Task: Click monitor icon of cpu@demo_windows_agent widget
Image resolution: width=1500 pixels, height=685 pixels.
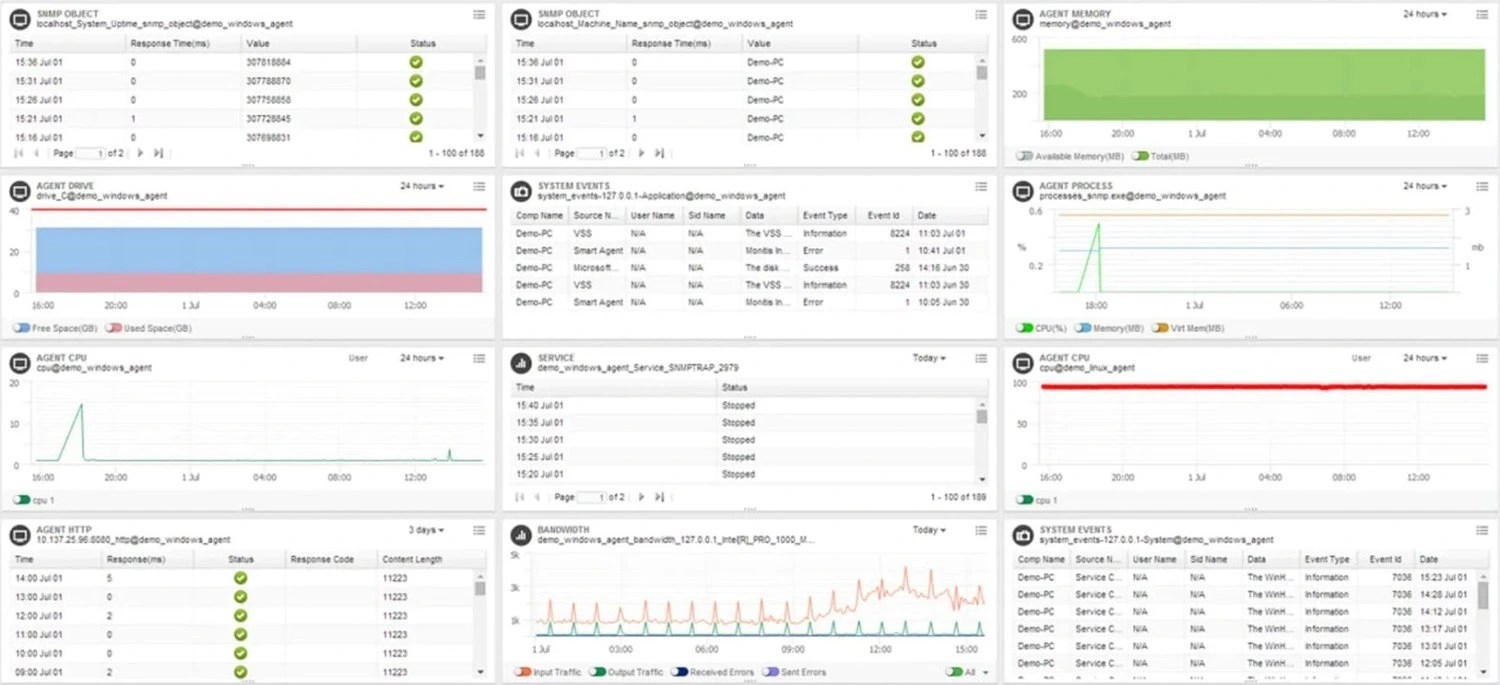Action: pos(19,363)
